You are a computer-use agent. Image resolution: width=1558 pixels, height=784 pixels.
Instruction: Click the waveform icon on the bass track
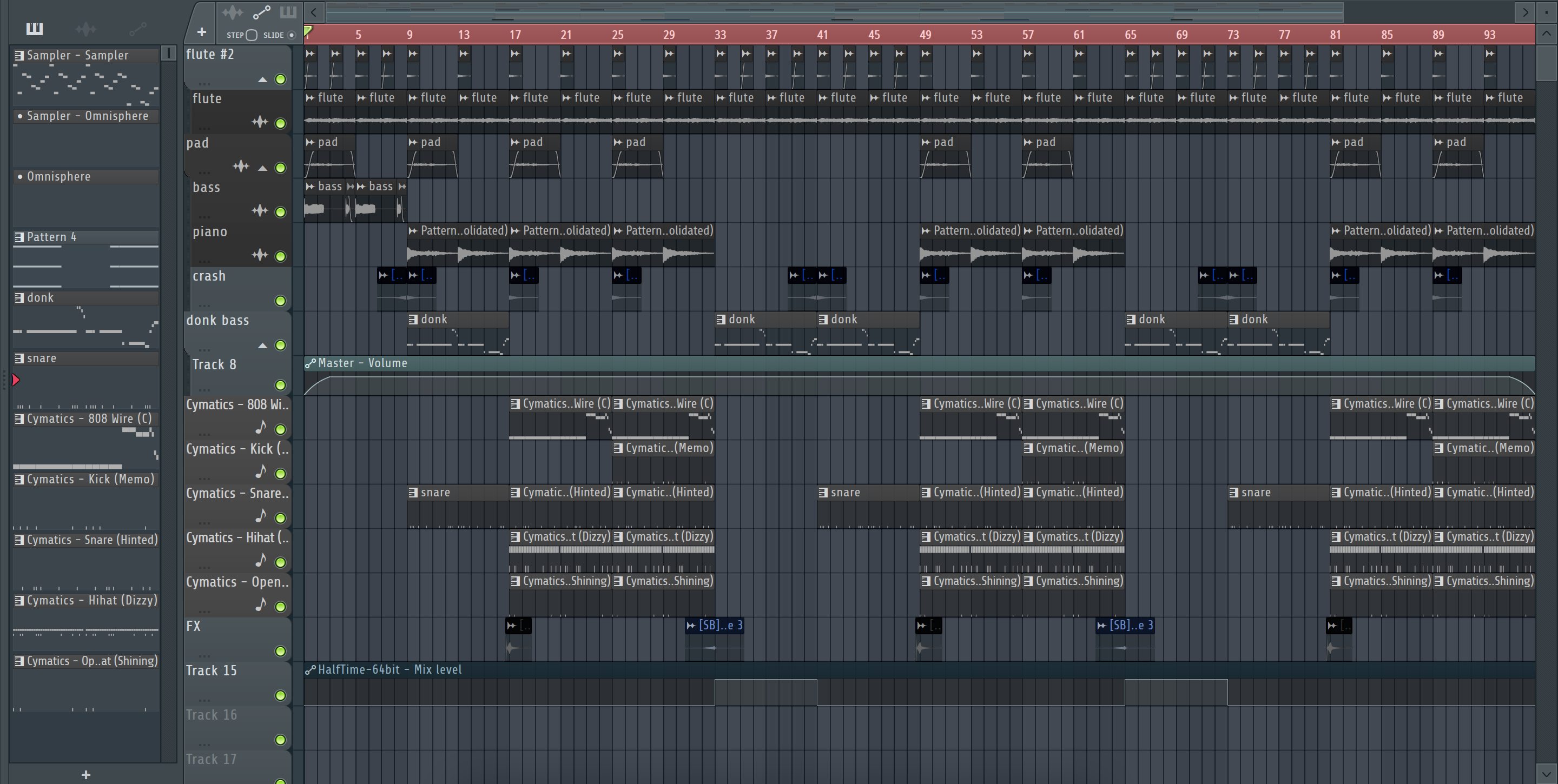tap(260, 210)
